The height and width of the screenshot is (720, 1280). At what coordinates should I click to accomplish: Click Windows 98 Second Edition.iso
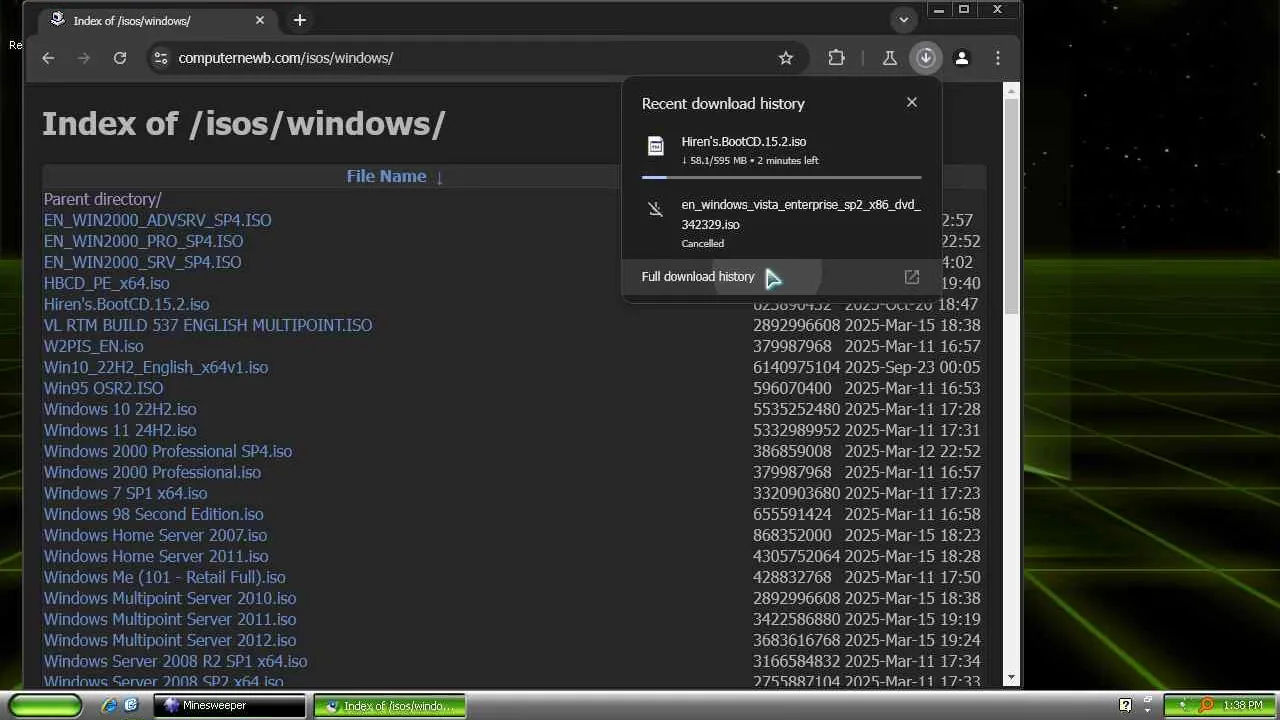point(154,514)
